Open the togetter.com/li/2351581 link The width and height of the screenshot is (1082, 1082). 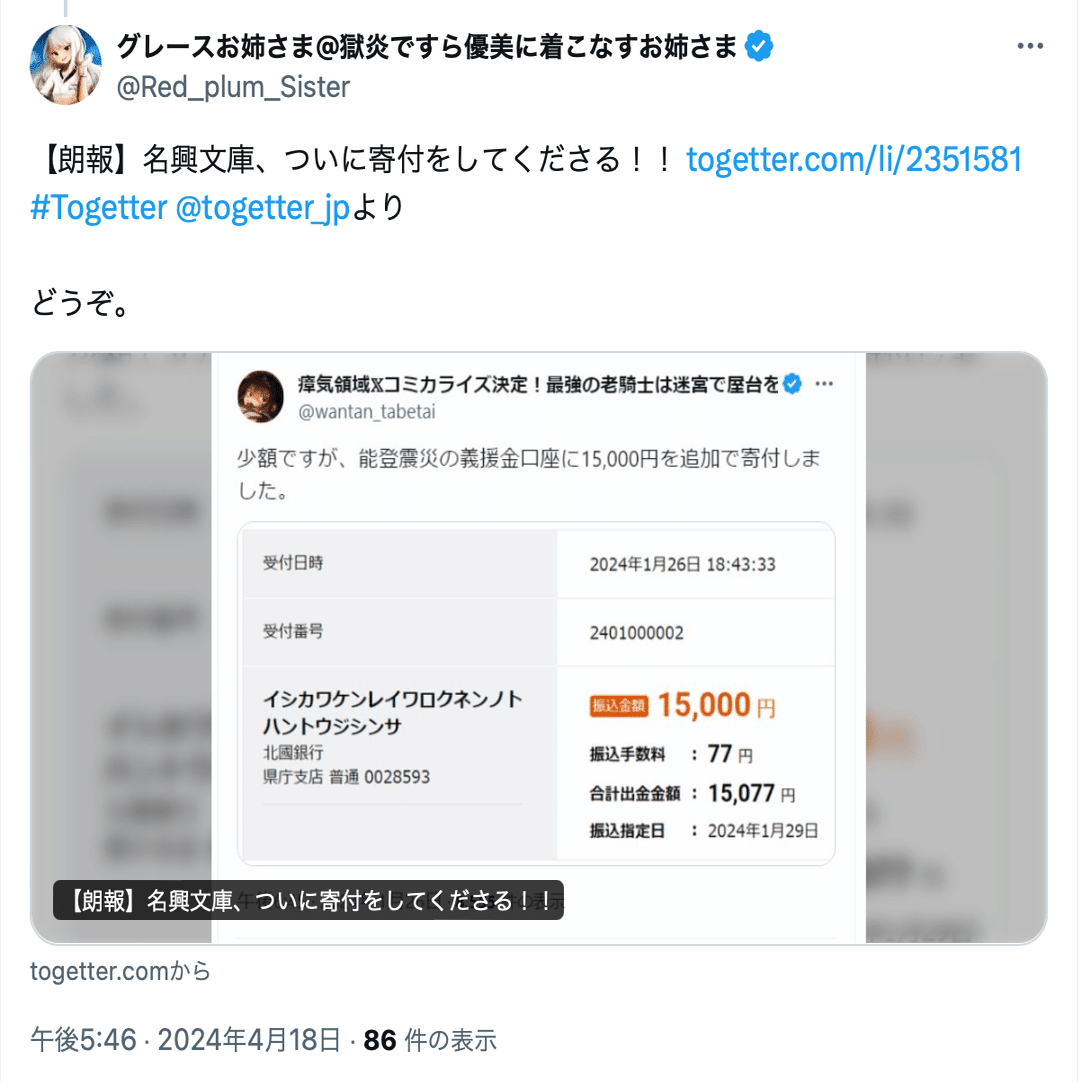point(854,159)
